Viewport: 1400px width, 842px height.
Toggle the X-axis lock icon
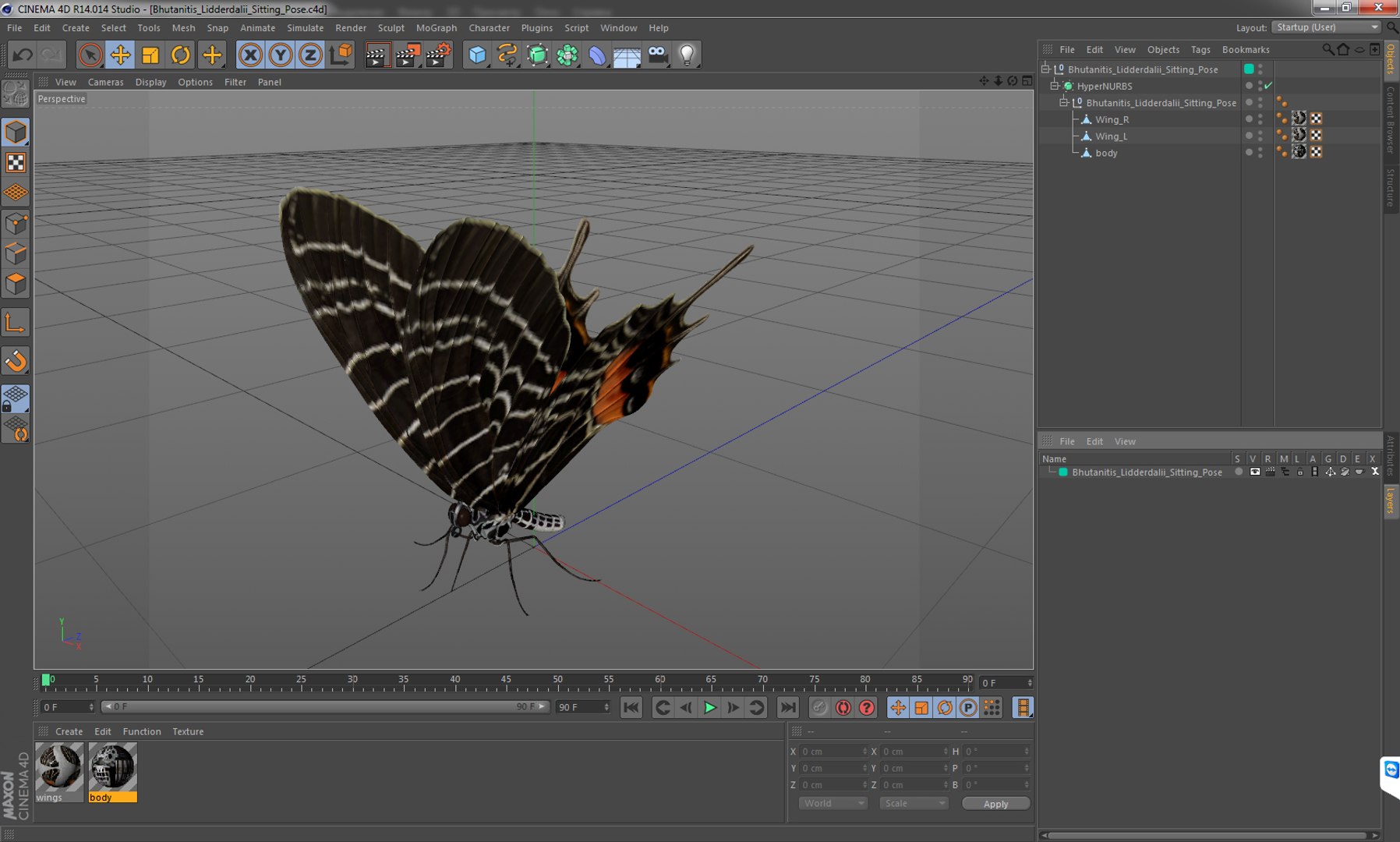point(250,55)
